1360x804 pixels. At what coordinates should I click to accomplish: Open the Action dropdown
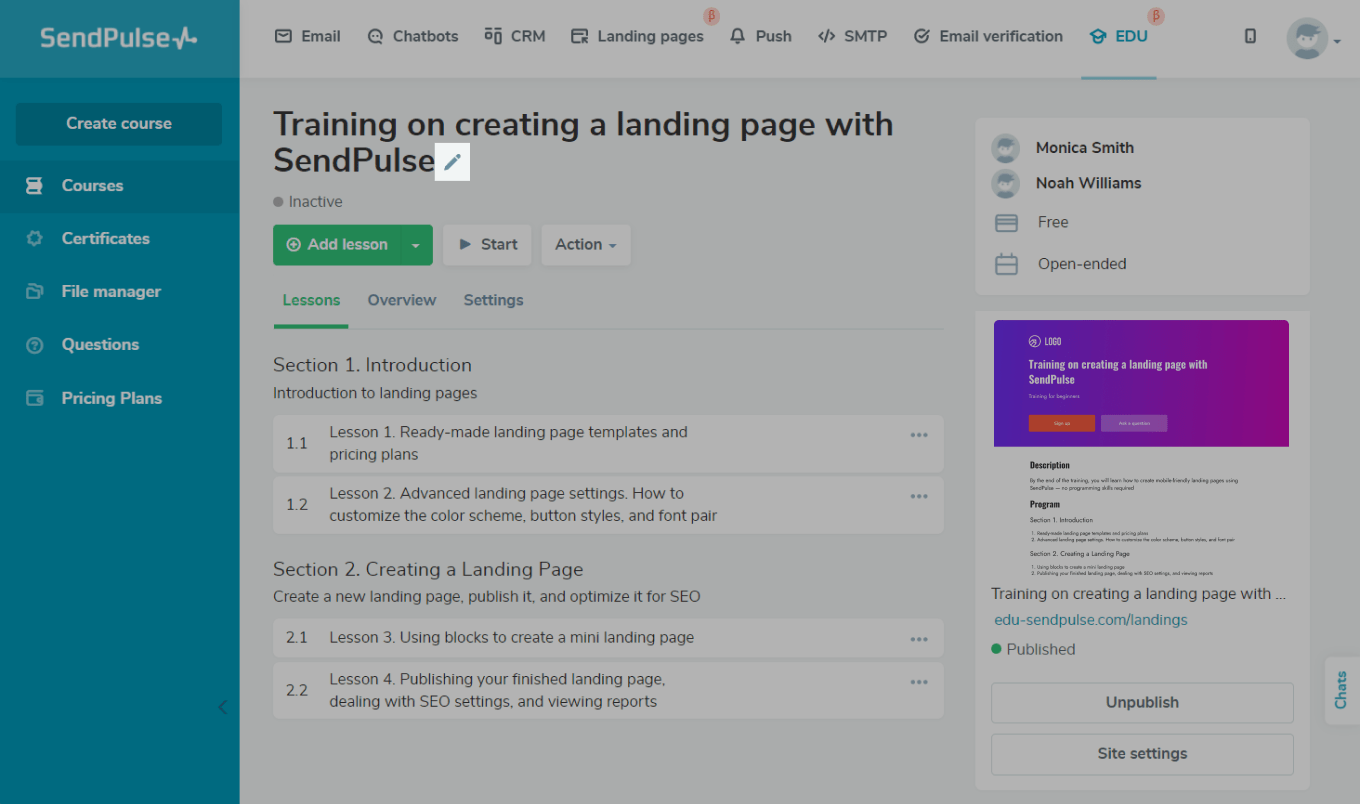[x=586, y=245]
